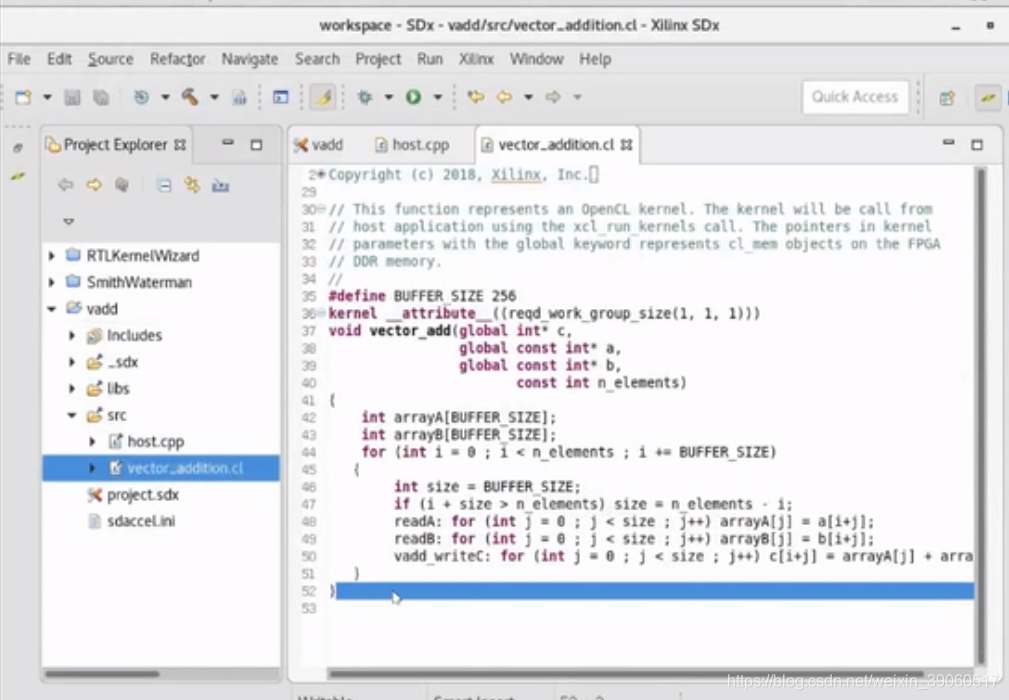Run the application with the green Run icon
Screen dimensions: 1009x700
point(414,97)
